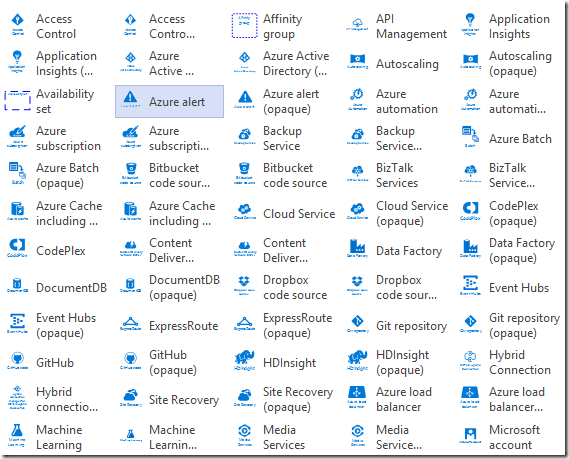Click the 'Azure load balancer...' truncated label
Screen dimensions: 569x459
(x=517, y=399)
